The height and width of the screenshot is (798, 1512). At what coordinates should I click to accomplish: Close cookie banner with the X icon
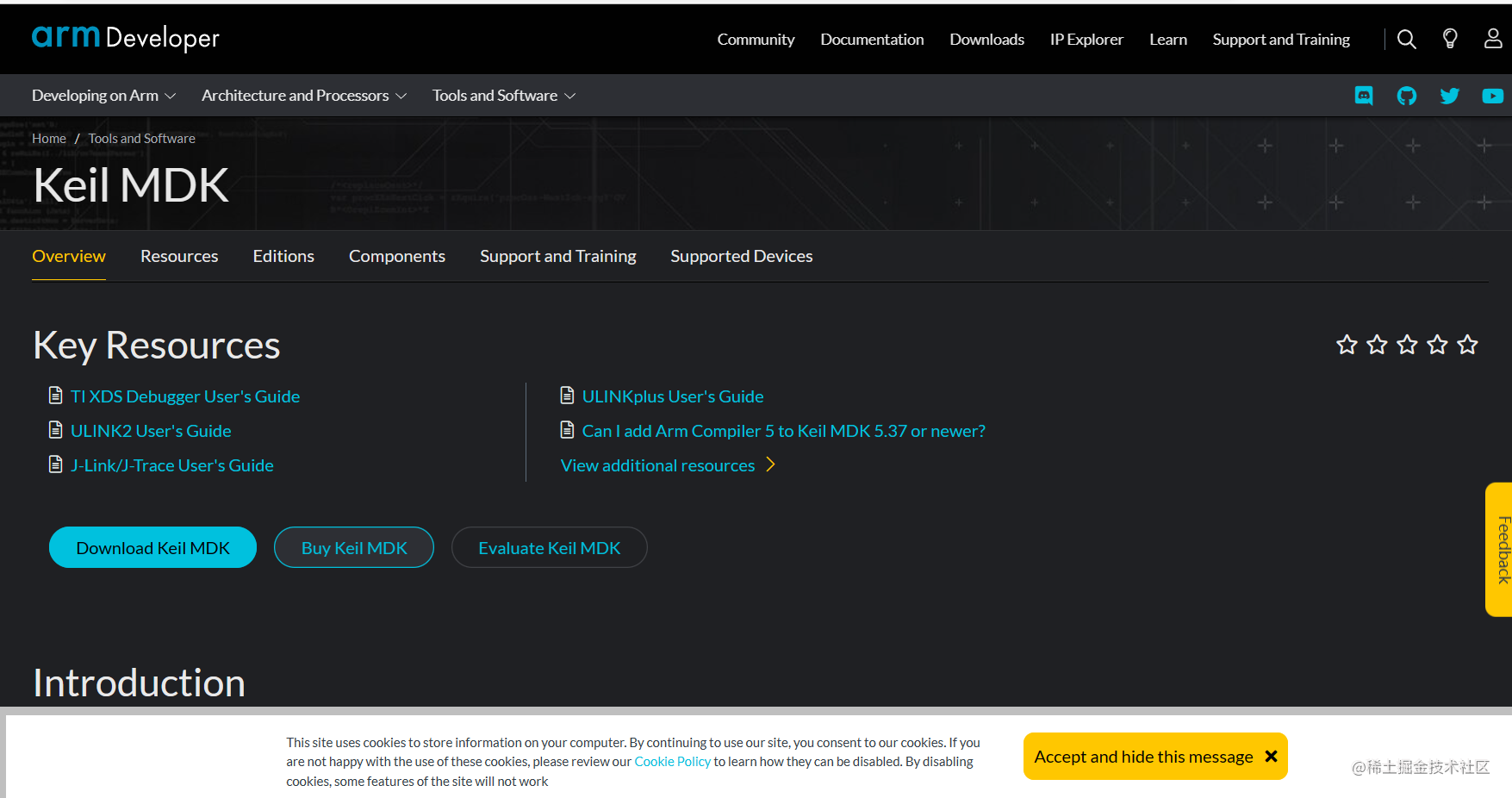pyautogui.click(x=1271, y=757)
